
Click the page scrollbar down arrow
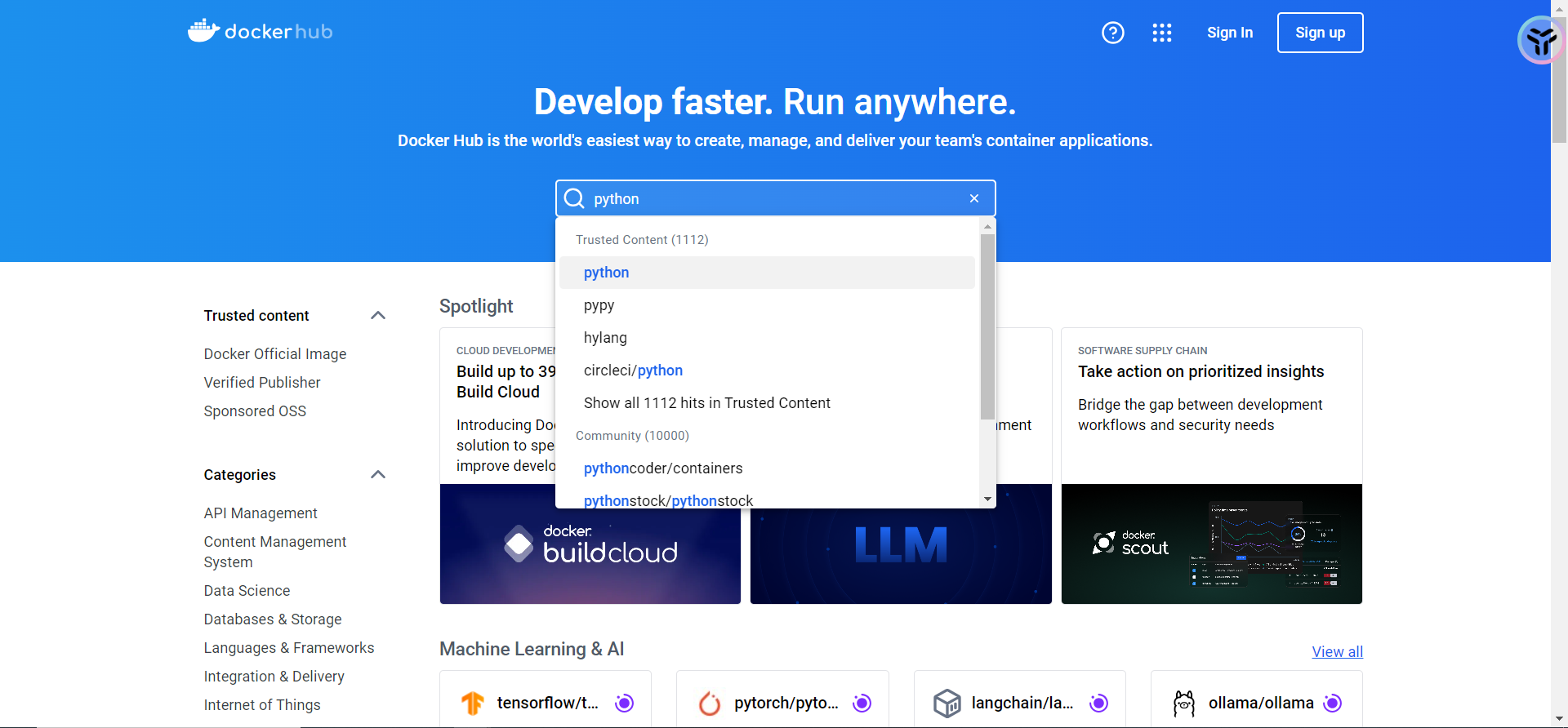point(1559,719)
